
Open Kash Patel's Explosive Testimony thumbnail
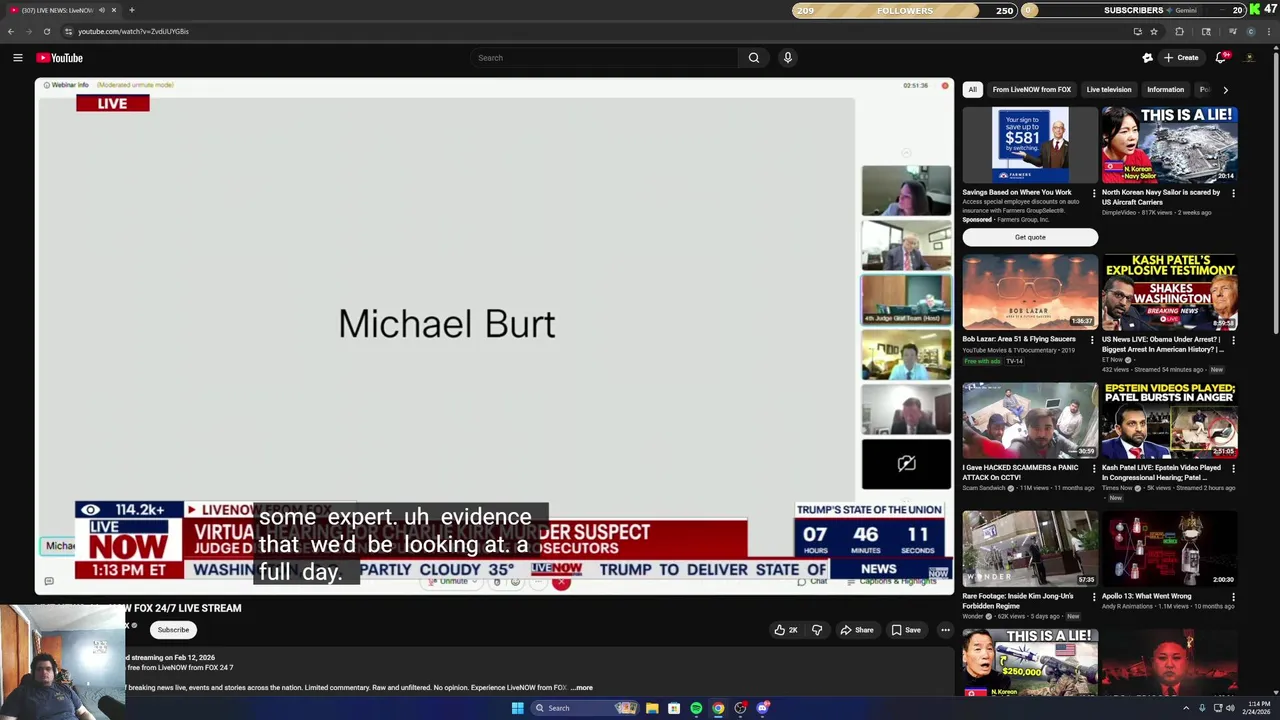tap(1170, 292)
